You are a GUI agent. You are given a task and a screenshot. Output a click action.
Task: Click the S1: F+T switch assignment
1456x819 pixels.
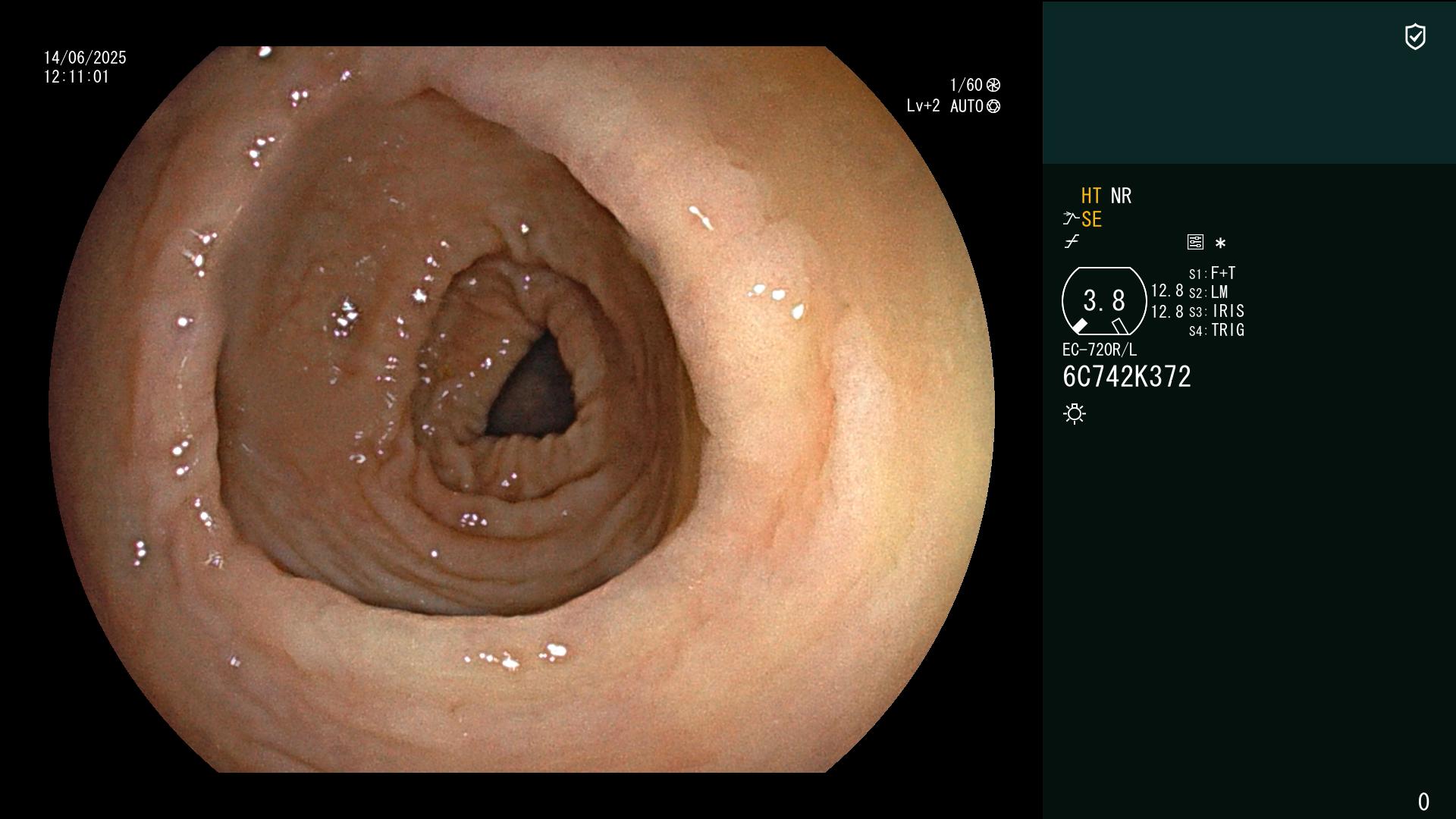(1213, 273)
